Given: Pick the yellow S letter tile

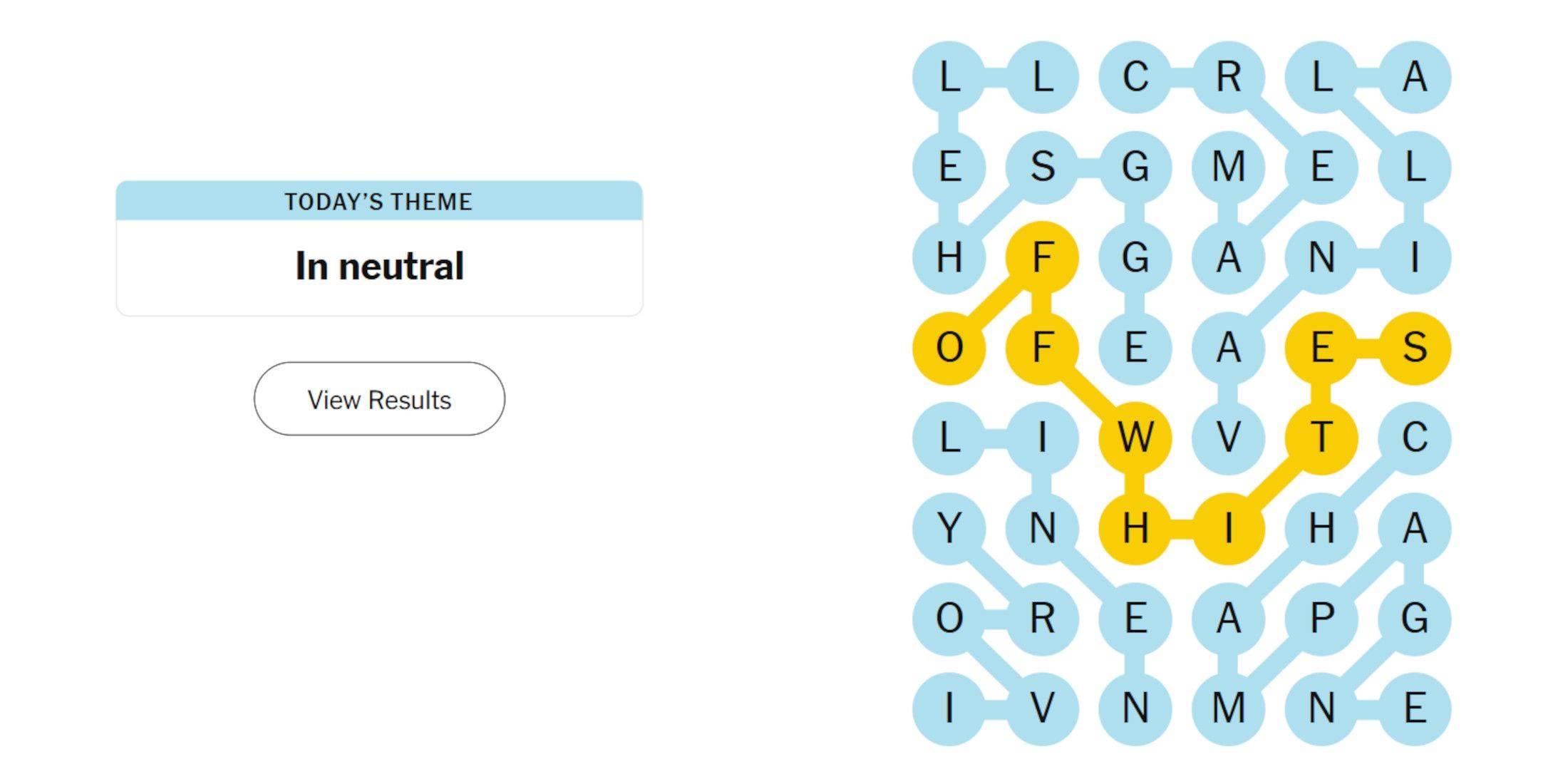Looking at the screenshot, I should tap(1414, 348).
